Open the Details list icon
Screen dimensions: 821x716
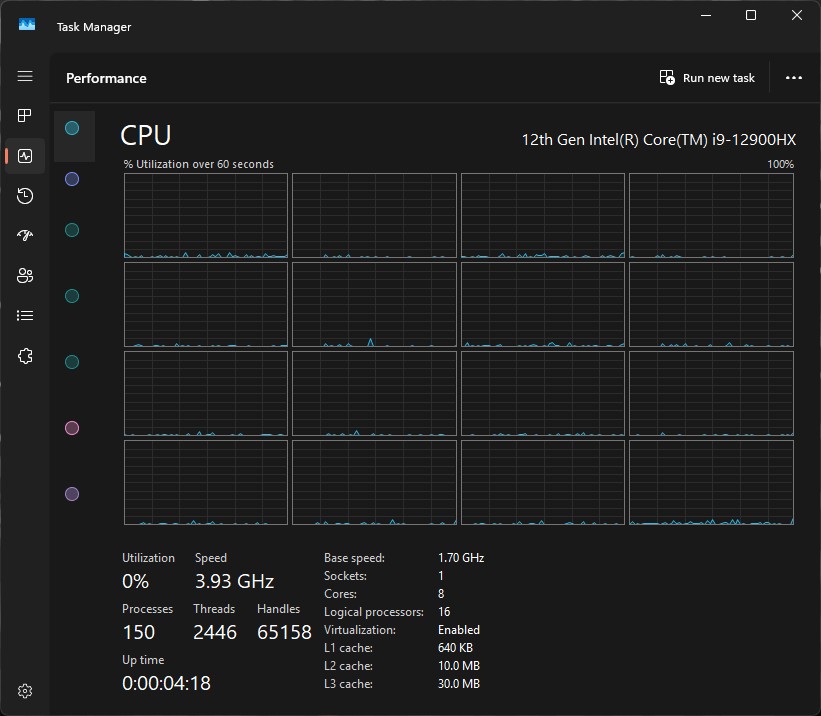[25, 315]
